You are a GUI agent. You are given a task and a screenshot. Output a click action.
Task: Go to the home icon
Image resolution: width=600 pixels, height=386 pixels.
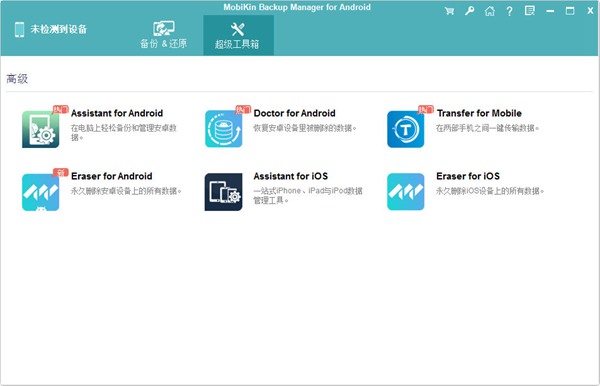(x=490, y=11)
